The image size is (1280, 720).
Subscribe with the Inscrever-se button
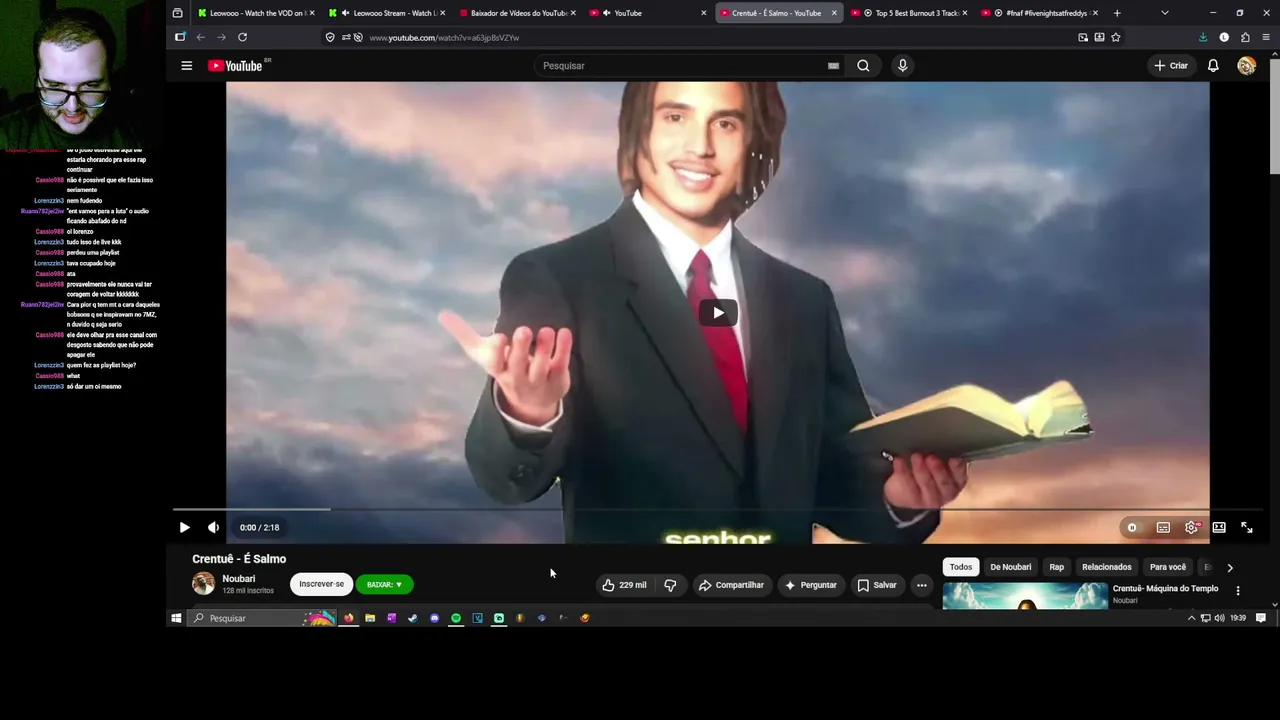[321, 584]
